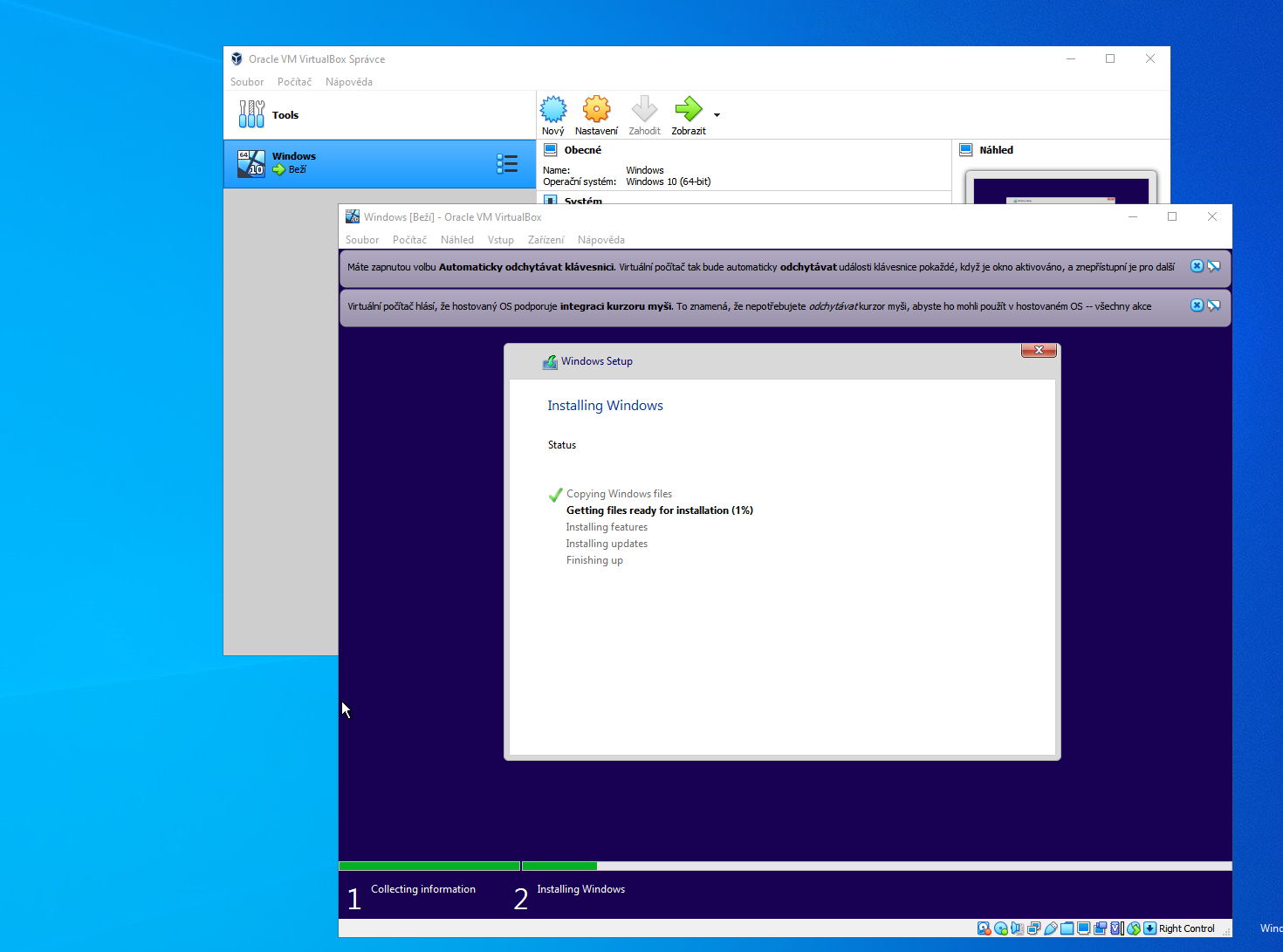1283x952 pixels.
Task: Open Počítač menu in VirtualBox Správce
Action: tap(294, 82)
